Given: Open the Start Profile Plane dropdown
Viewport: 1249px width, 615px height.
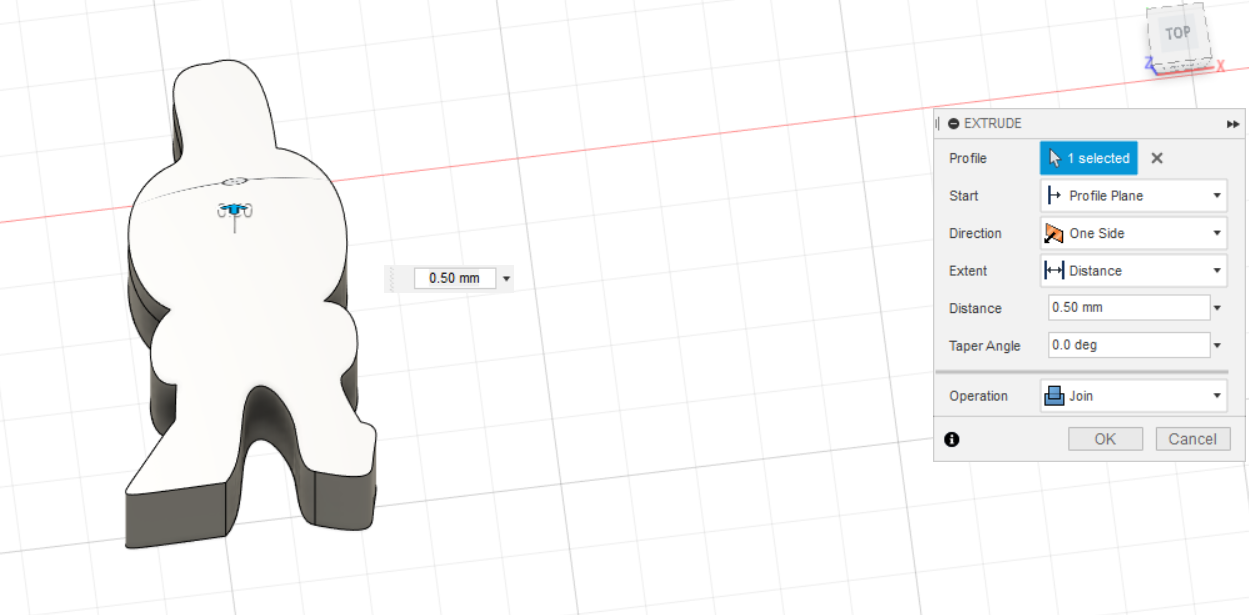Looking at the screenshot, I should (1134, 196).
